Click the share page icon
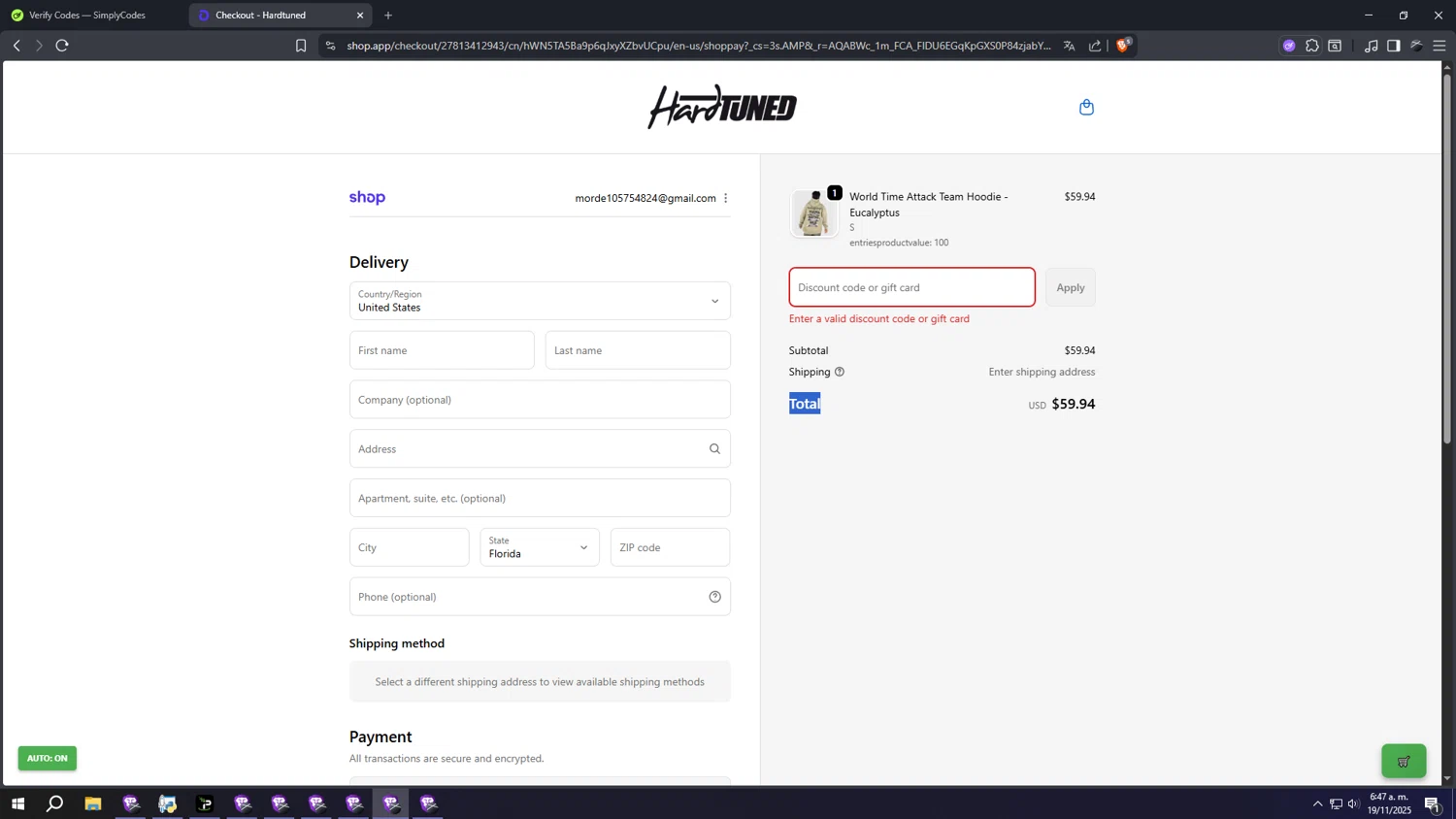The height and width of the screenshot is (819, 1456). coord(1095,46)
